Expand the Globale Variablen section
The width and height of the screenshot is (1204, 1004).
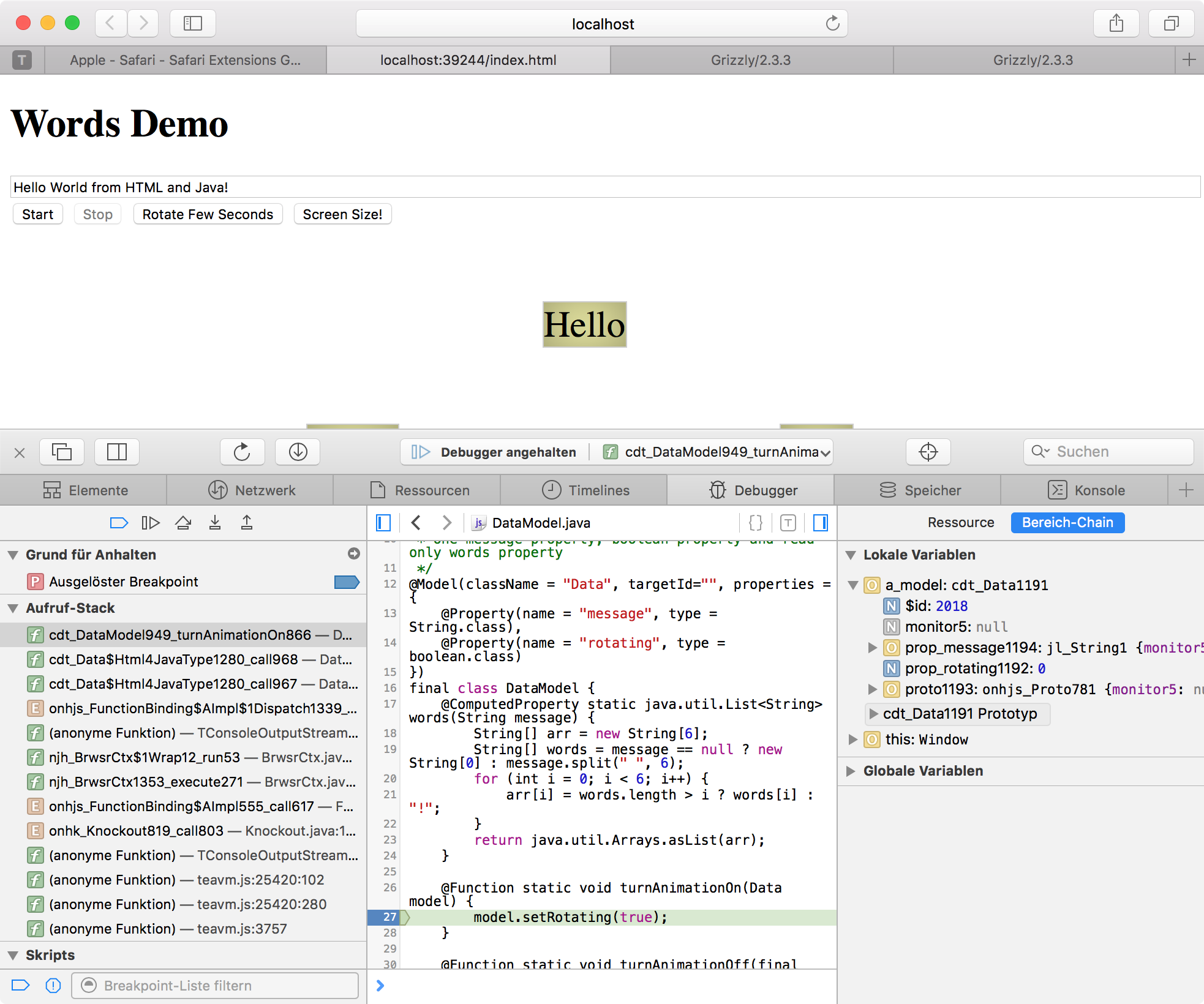[851, 771]
